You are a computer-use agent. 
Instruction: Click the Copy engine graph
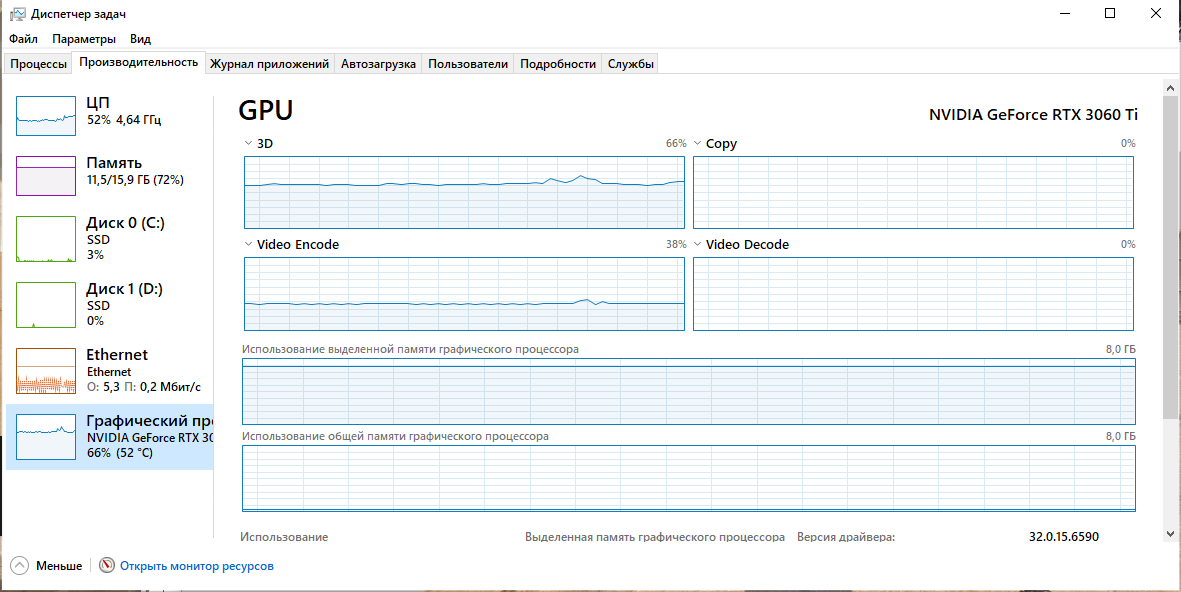913,192
